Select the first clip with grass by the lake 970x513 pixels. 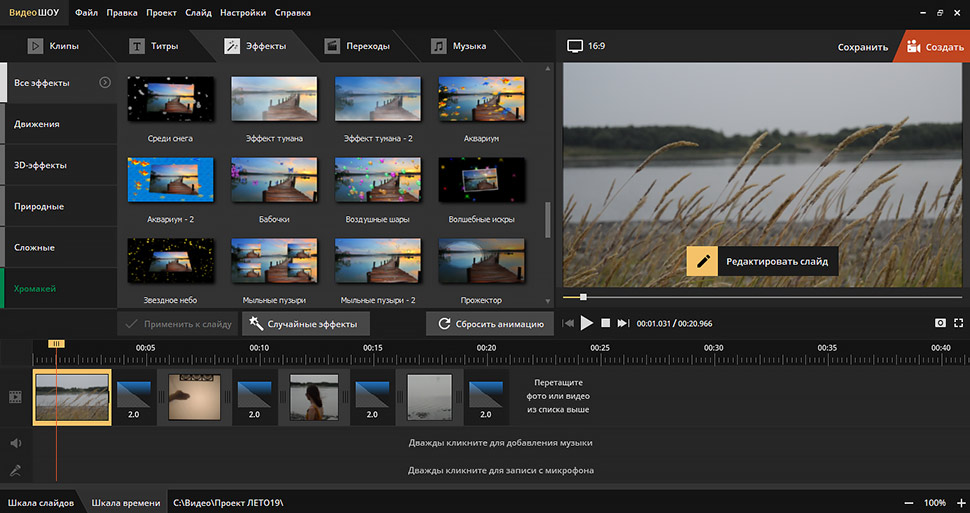click(72, 397)
